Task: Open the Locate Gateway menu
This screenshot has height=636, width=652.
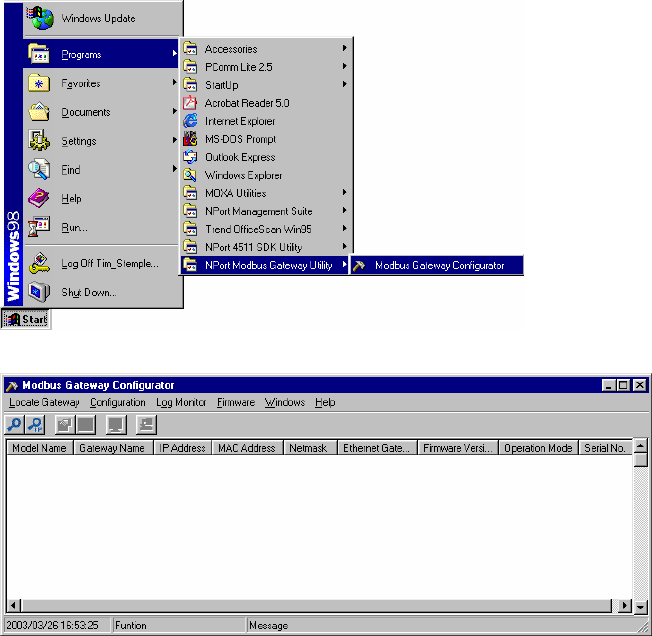Action: pos(44,402)
